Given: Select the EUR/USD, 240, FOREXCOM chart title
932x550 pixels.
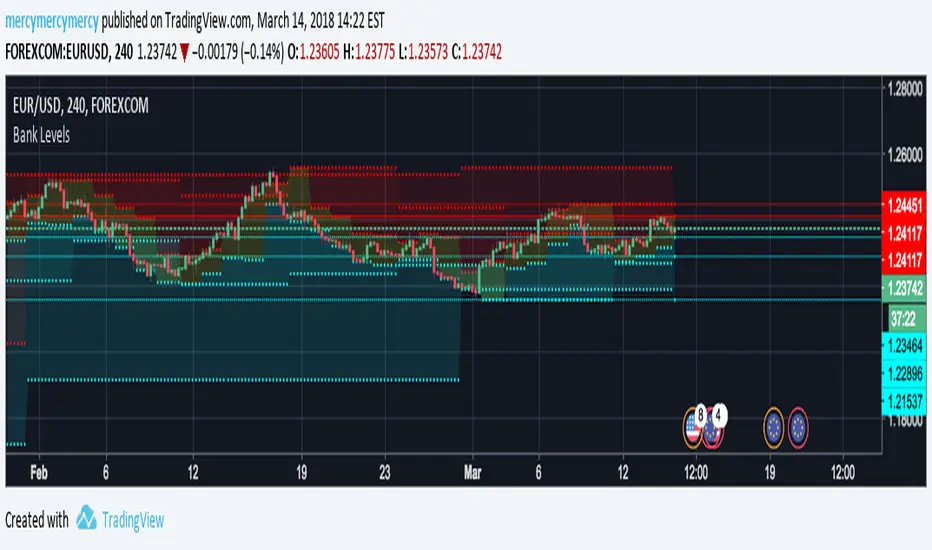Looking at the screenshot, I should pos(81,106).
